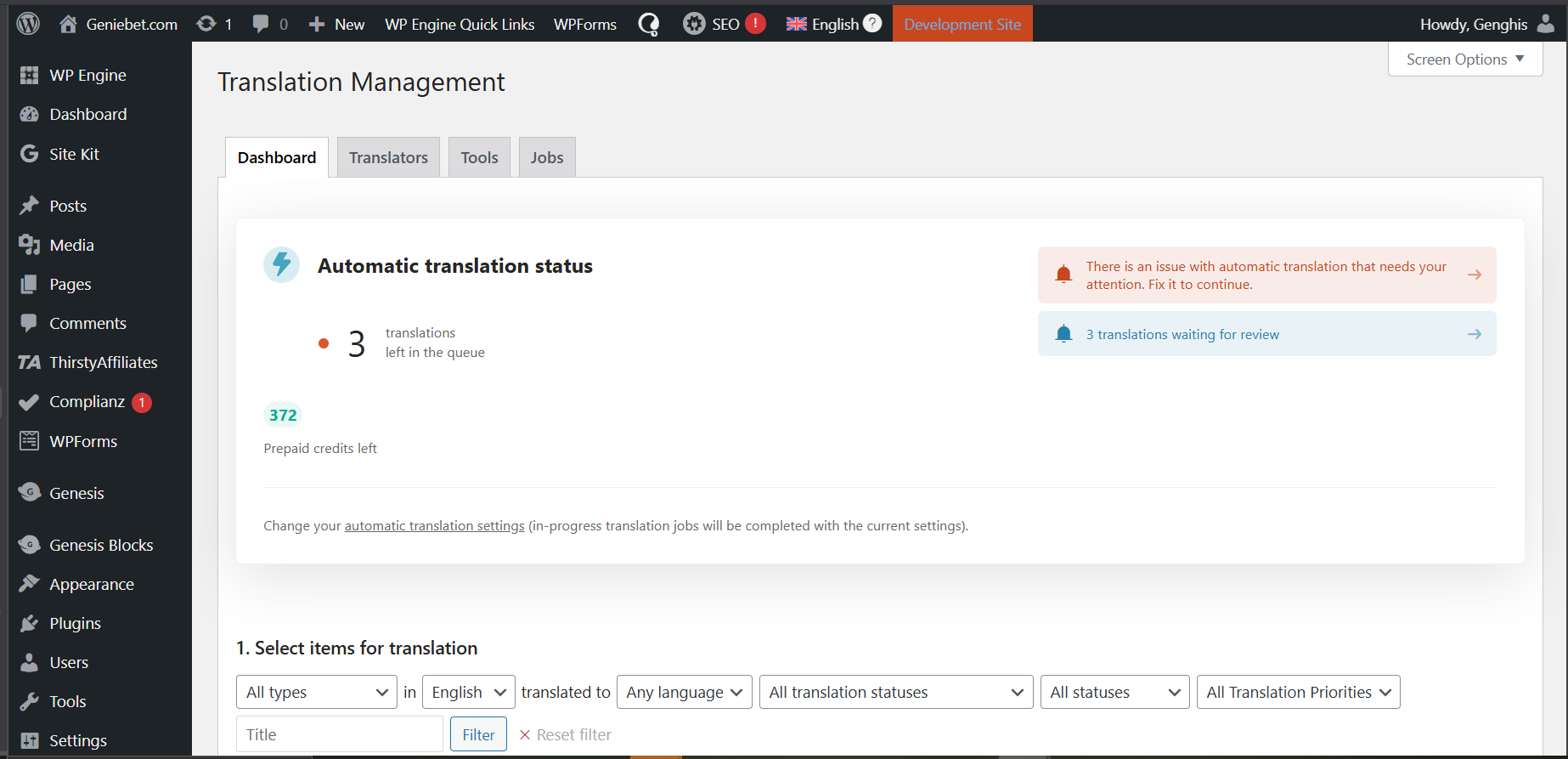
Task: Open the All types dropdown
Action: [317, 692]
